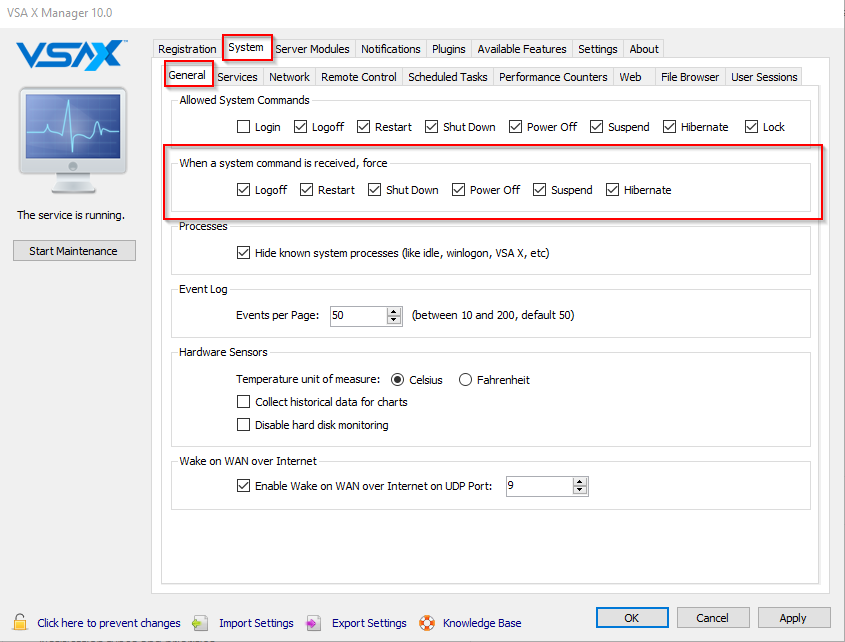Click the heartbeat monitor image
This screenshot has width=845, height=642.
coord(73,140)
